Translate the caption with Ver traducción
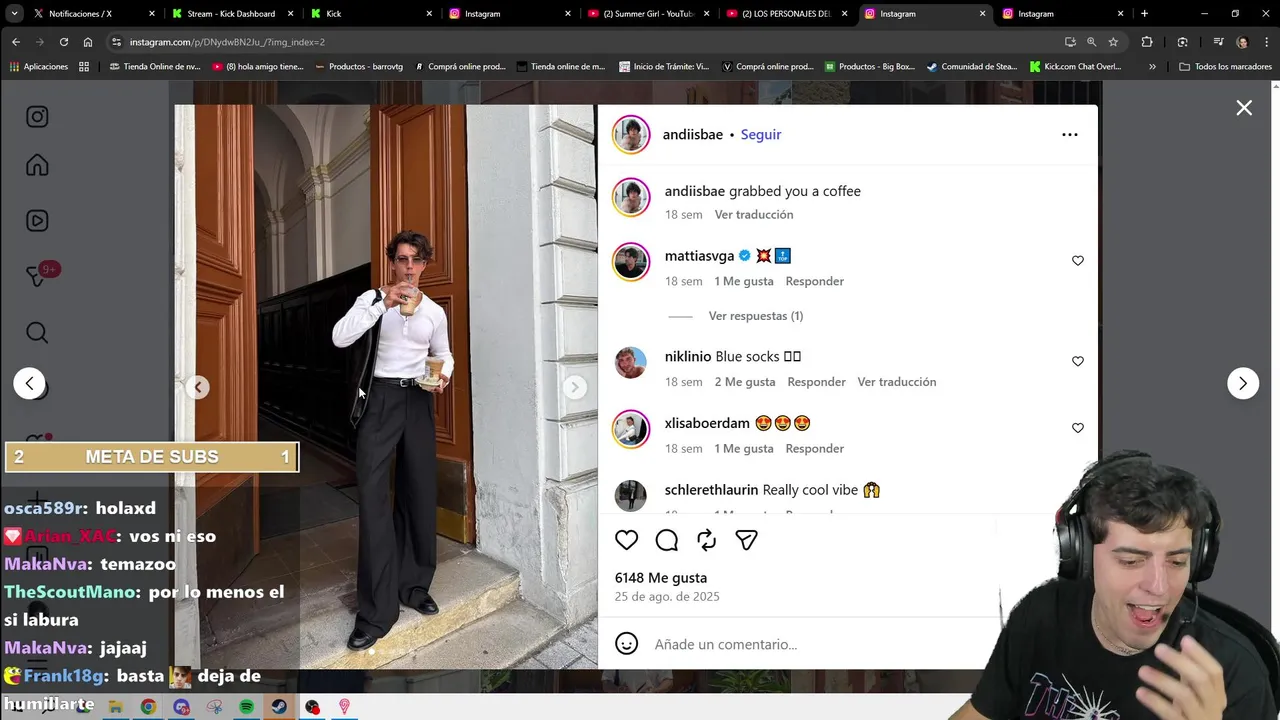Viewport: 1280px width, 720px height. [754, 214]
